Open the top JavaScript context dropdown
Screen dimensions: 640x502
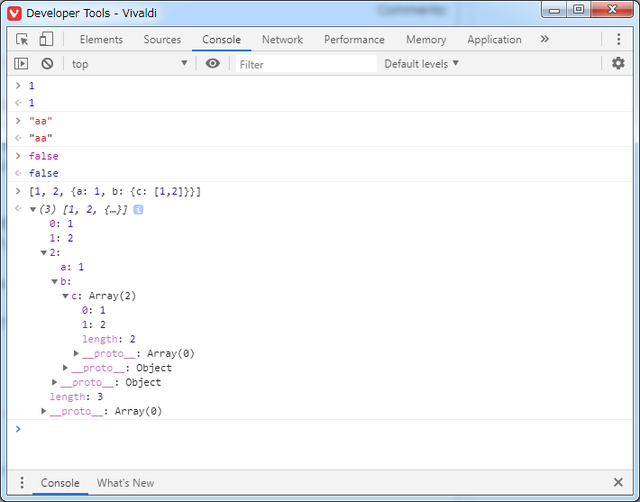tap(129, 64)
